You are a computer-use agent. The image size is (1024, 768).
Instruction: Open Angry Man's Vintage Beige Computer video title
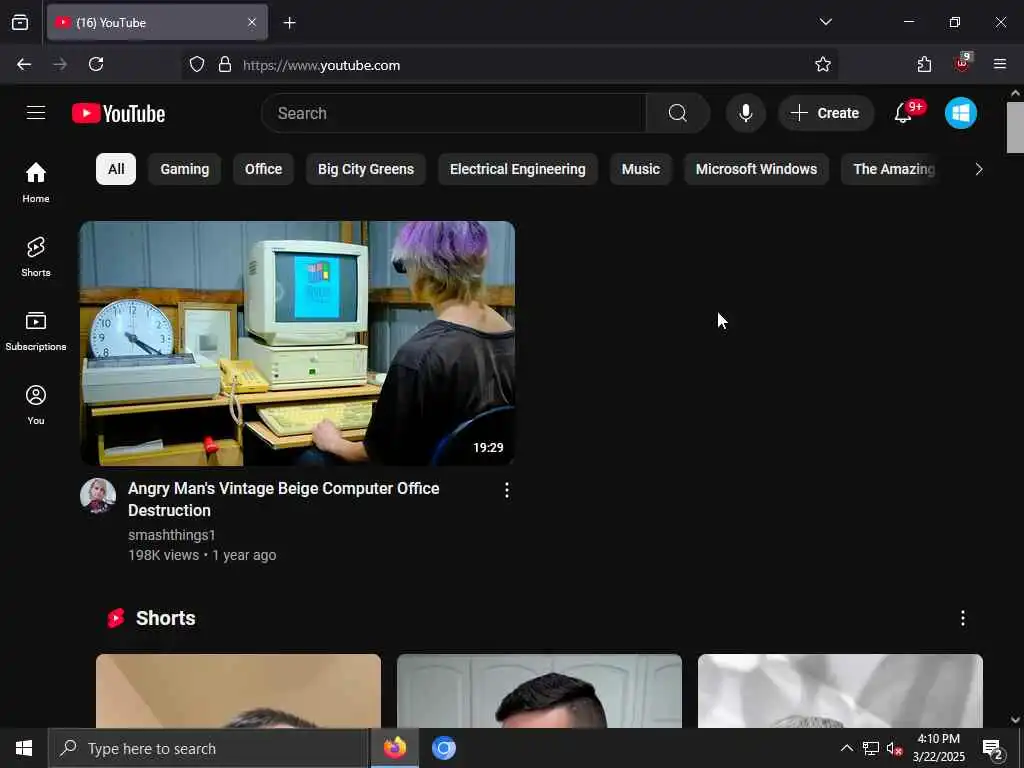click(x=283, y=499)
